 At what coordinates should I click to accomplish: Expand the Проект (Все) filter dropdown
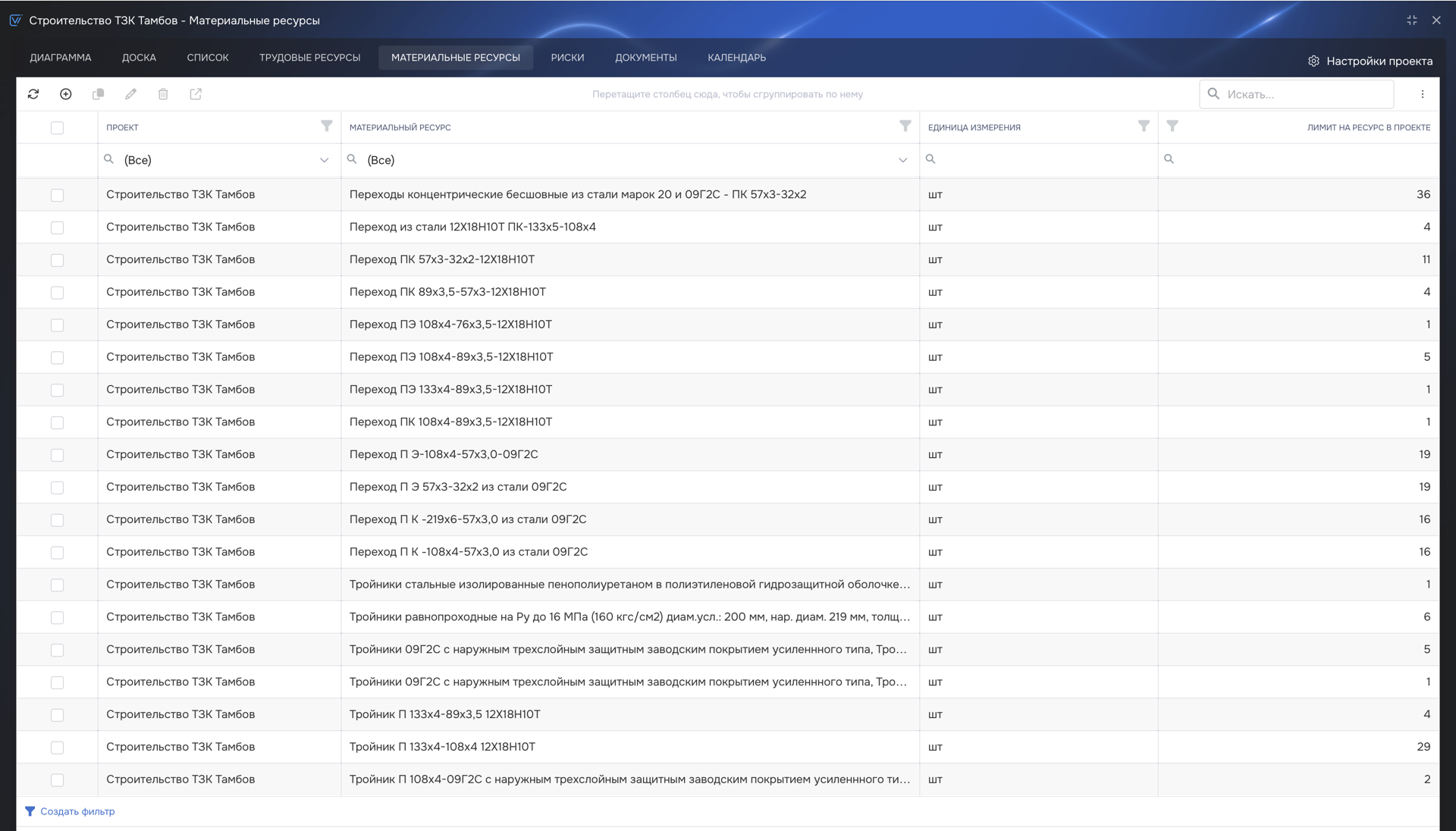[x=324, y=160]
